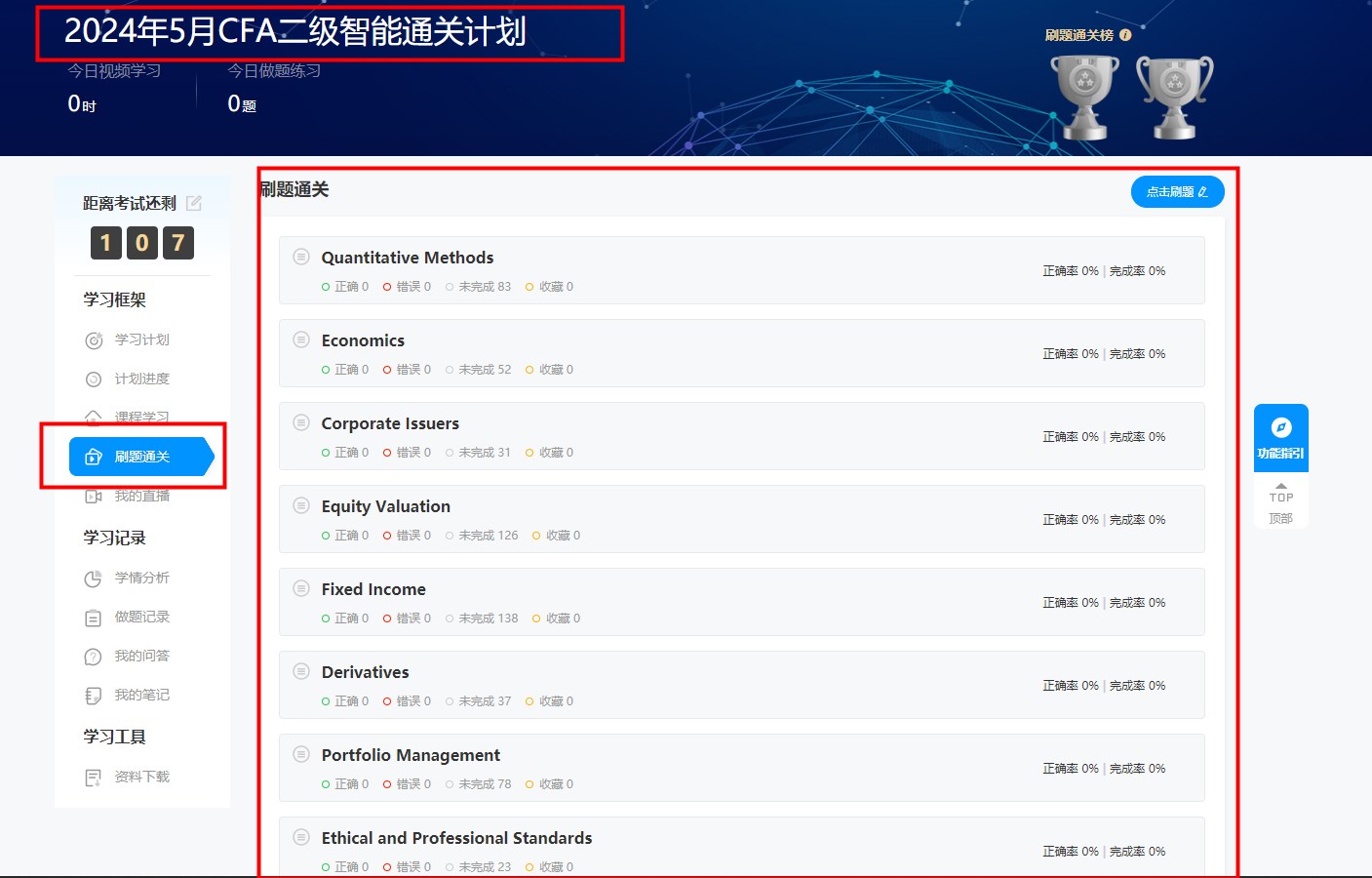This screenshot has height=878, width=1372.
Task: Open the Corporate Issuers subject
Action: tap(390, 423)
